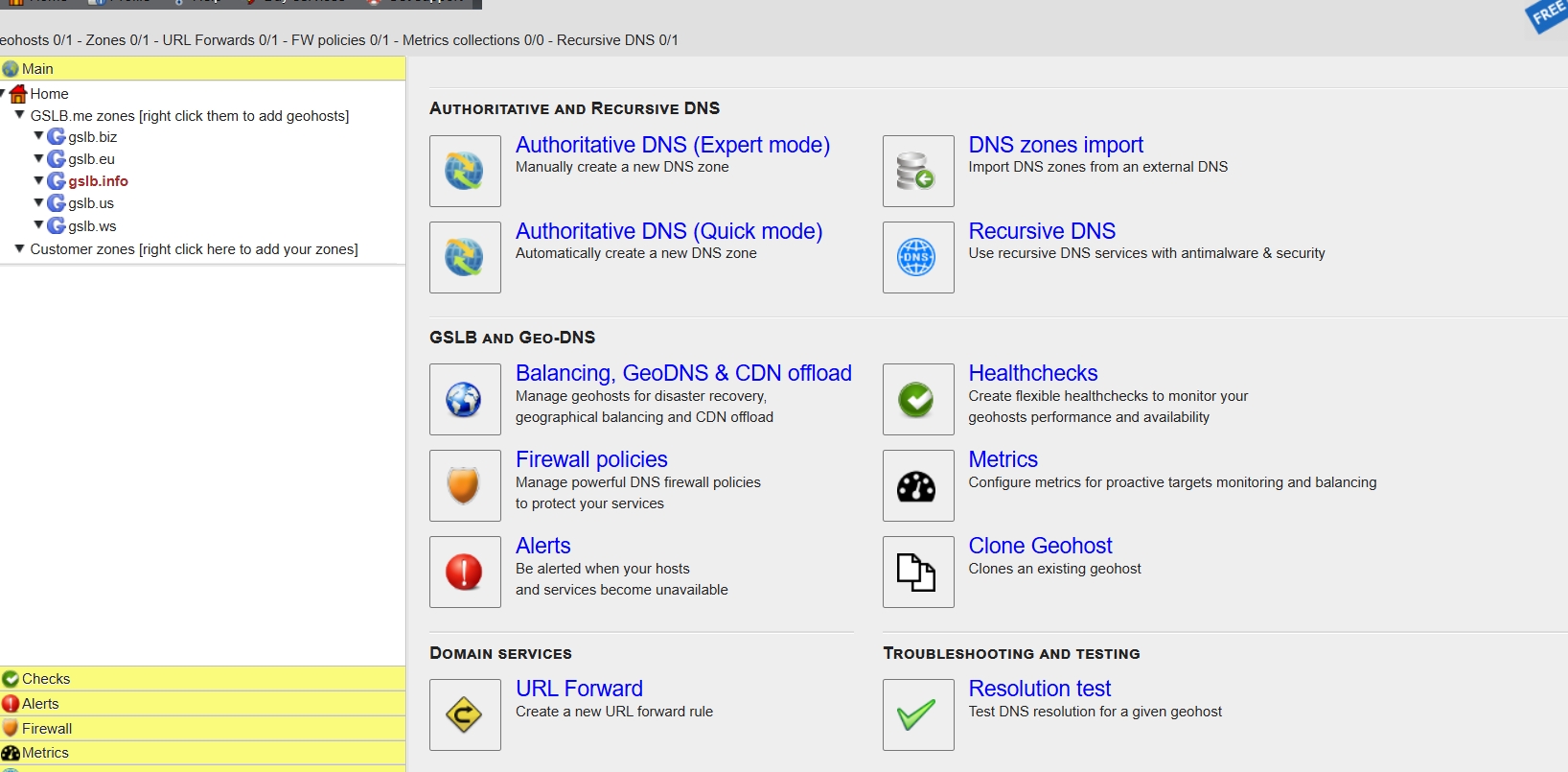Click the Metrics gauge icon

(917, 485)
